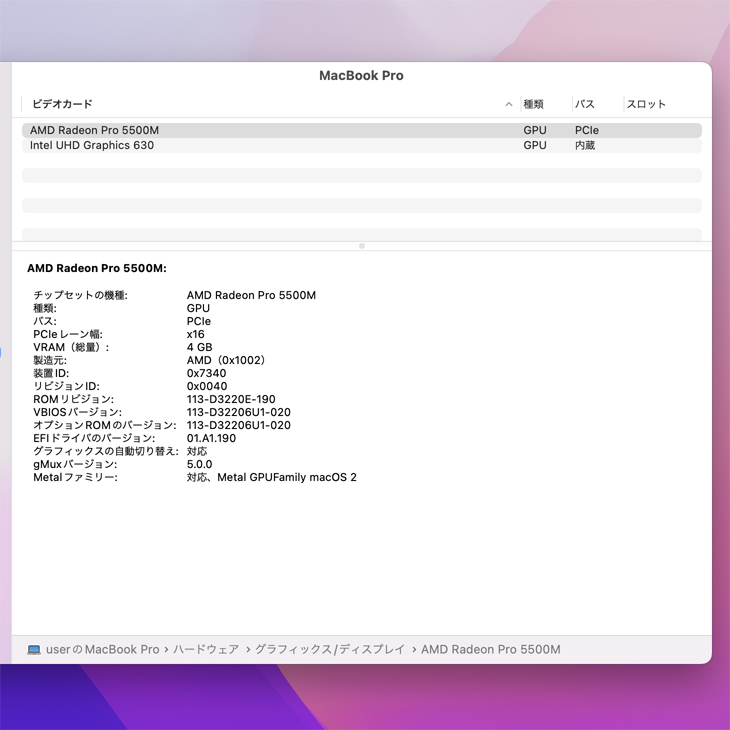This screenshot has height=730, width=730.
Task: Click the PCIe レーン幅 value x16
Action: coord(196,334)
